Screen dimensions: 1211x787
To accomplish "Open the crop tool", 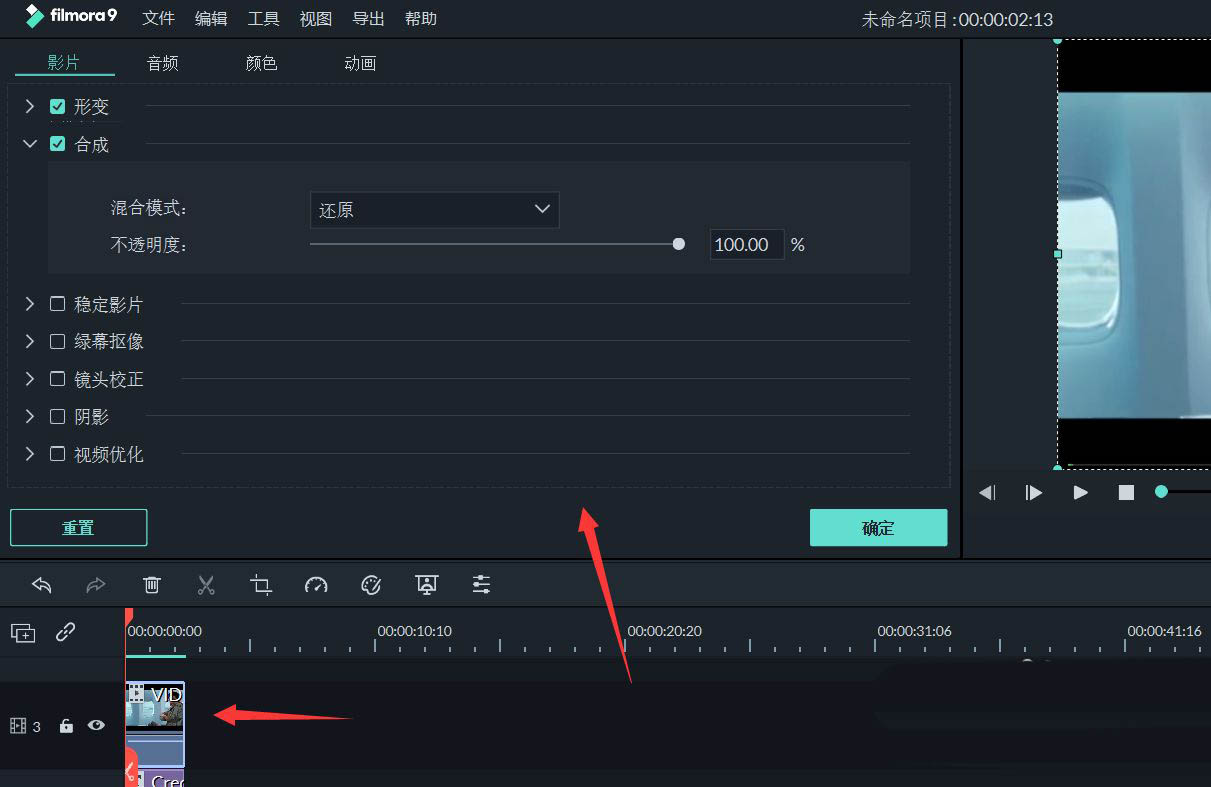I will click(x=261, y=585).
